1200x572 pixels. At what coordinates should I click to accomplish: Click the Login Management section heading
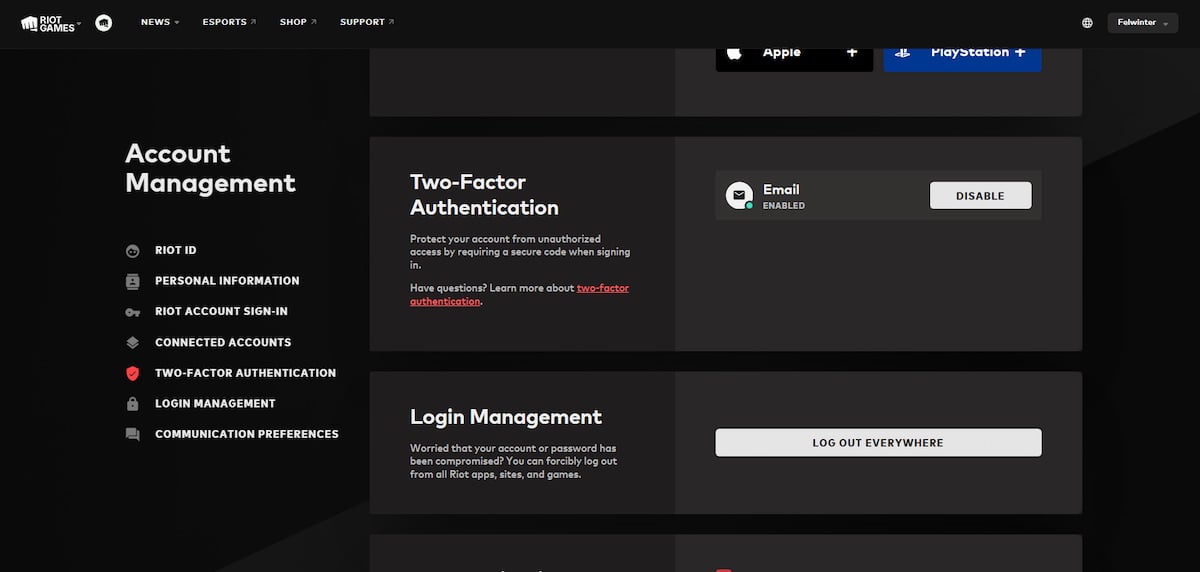point(506,417)
